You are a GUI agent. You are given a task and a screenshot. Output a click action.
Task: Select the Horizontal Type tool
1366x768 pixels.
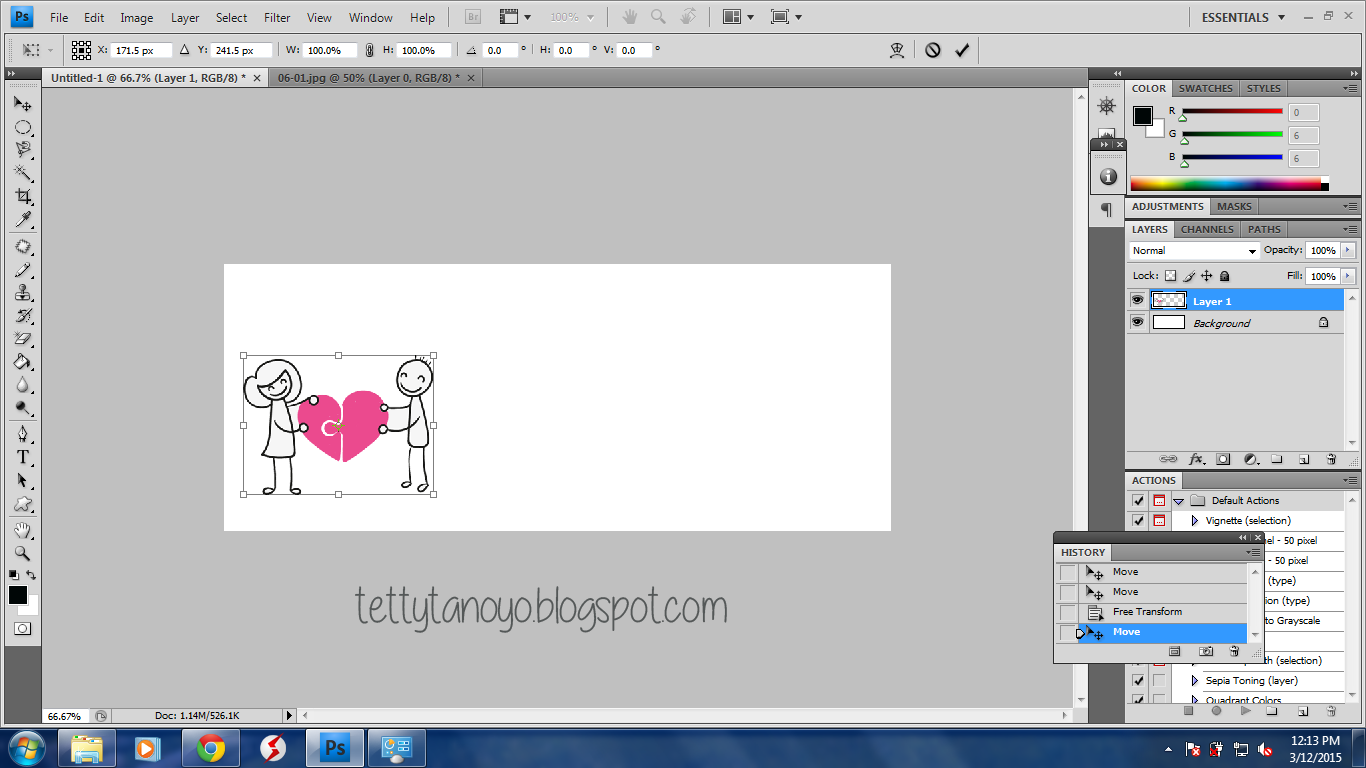point(22,457)
